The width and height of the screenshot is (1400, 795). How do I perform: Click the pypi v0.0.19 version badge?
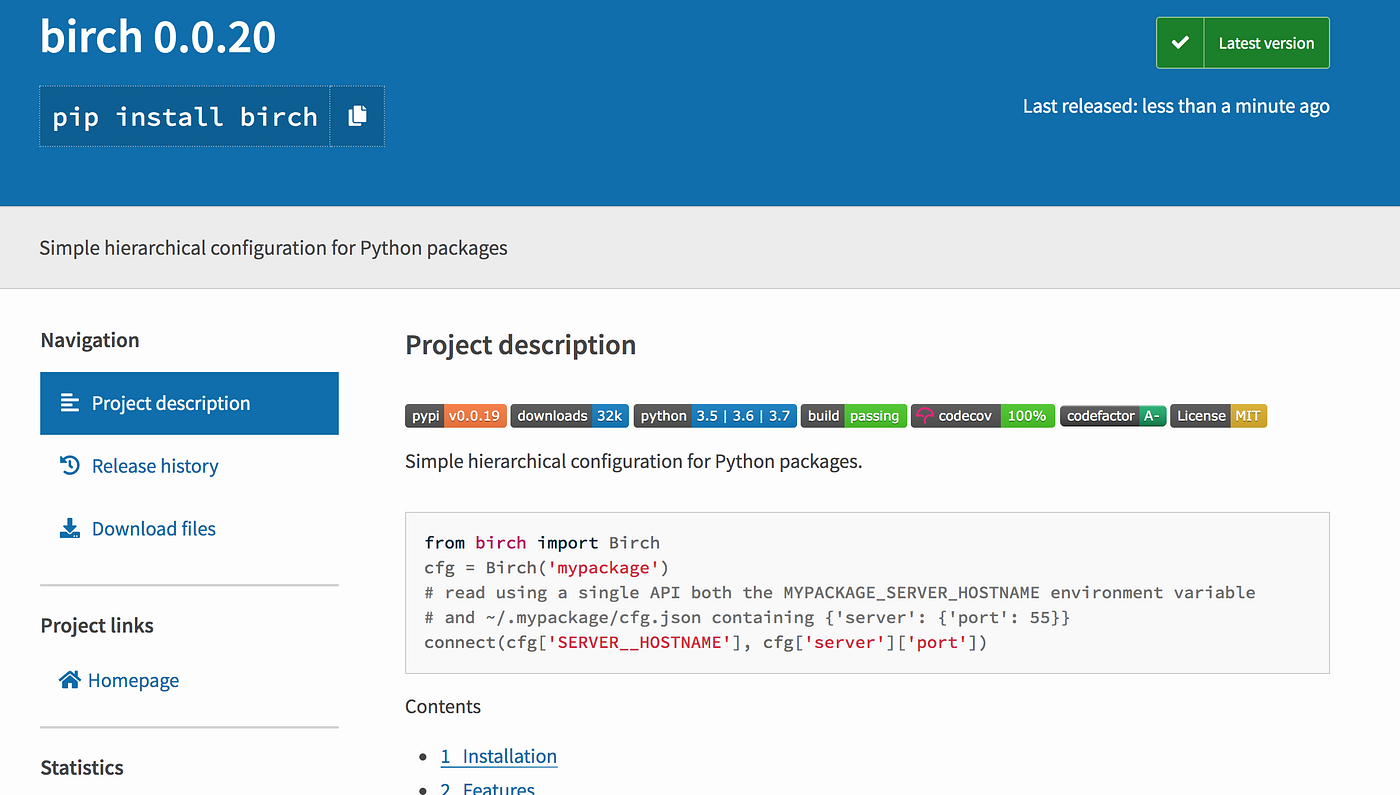click(x=456, y=416)
